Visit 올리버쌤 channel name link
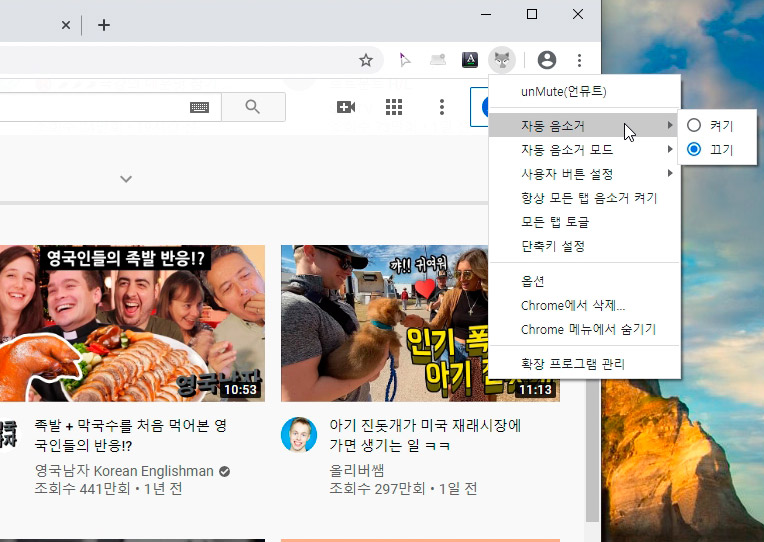 point(357,470)
